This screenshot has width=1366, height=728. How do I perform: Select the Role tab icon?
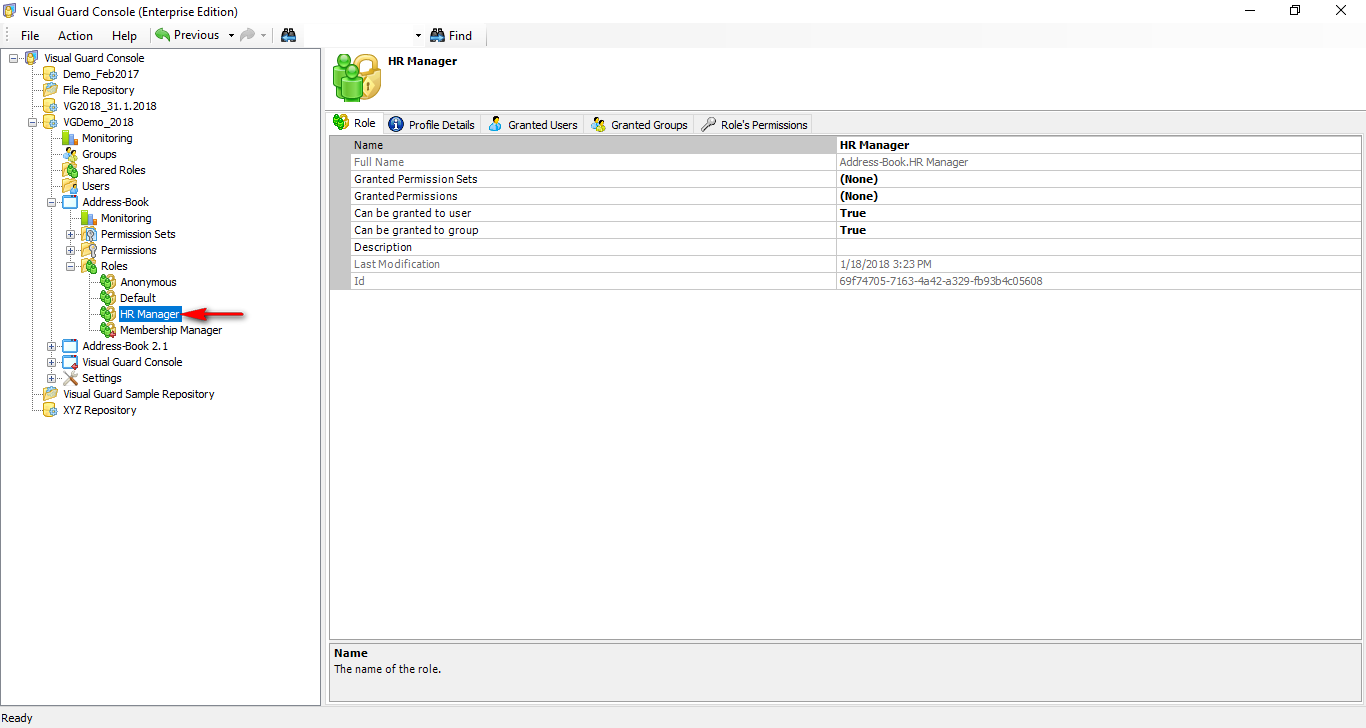[x=343, y=124]
